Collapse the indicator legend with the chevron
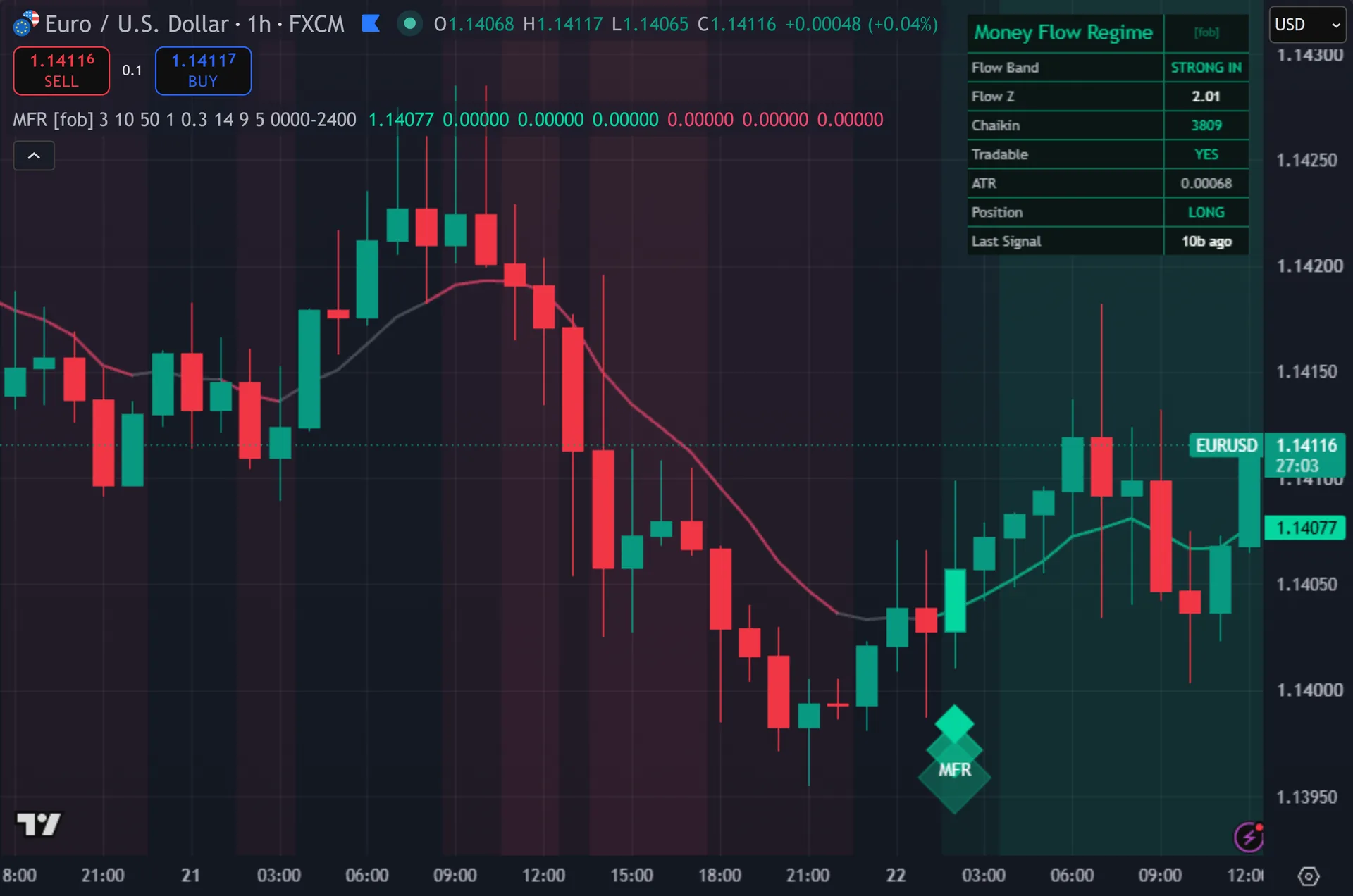This screenshot has height=896, width=1353. 34,156
